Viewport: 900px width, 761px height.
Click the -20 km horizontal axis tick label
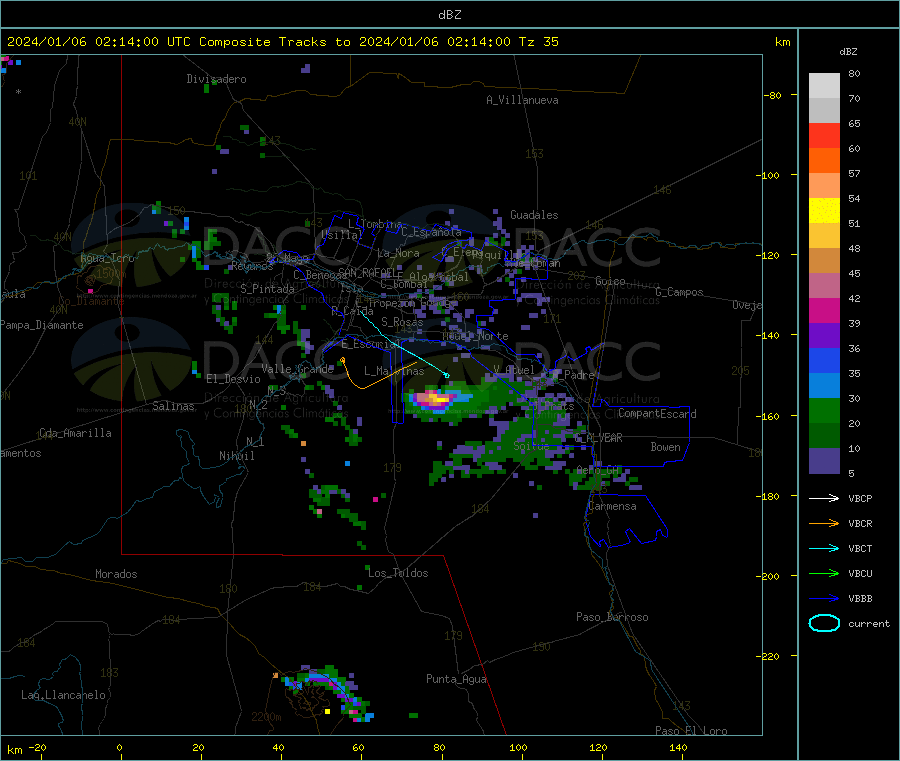click(37, 748)
